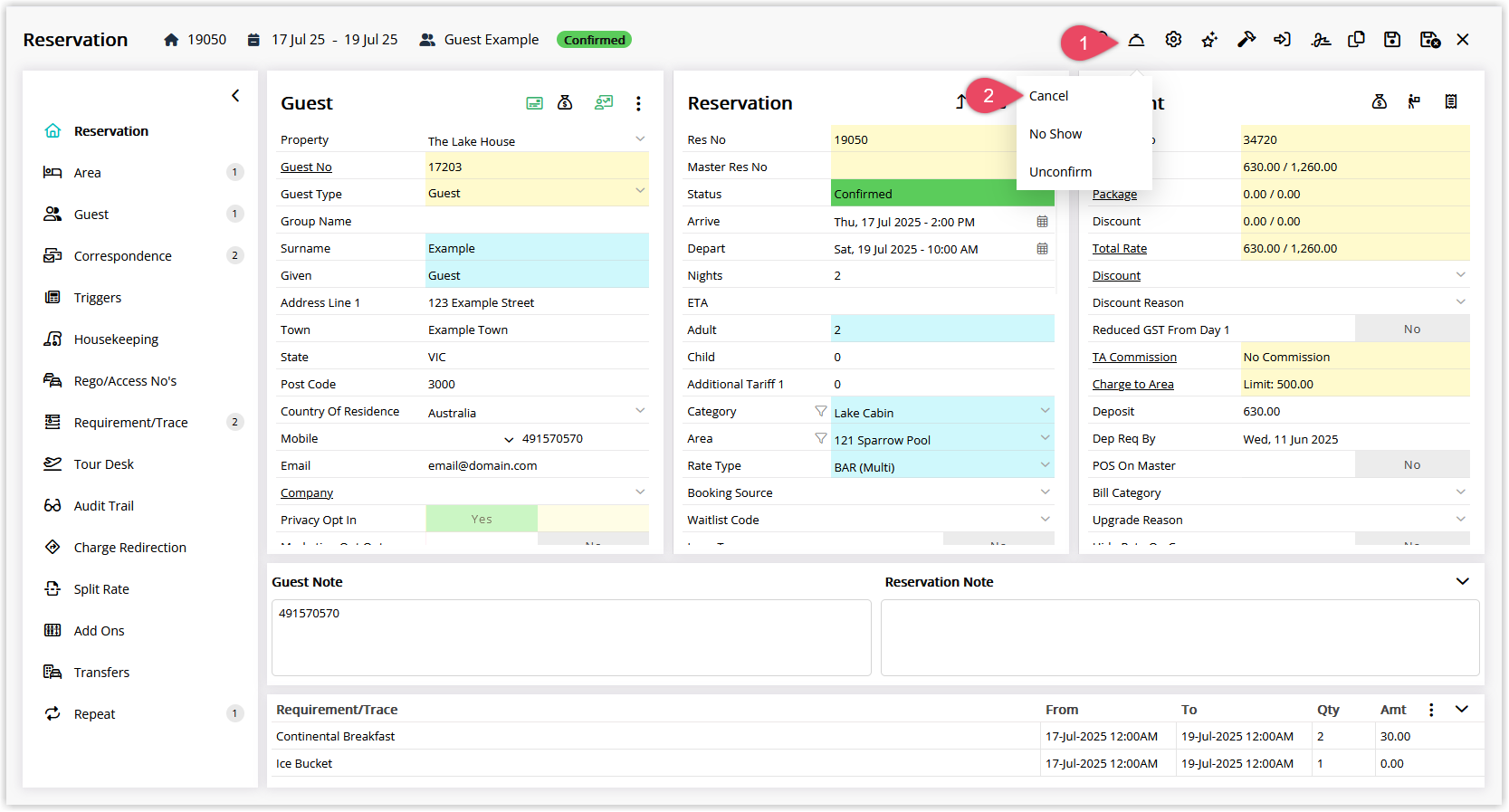The height and width of the screenshot is (812, 1509).
Task: Open the Depart date calendar icon
Action: (x=1043, y=249)
